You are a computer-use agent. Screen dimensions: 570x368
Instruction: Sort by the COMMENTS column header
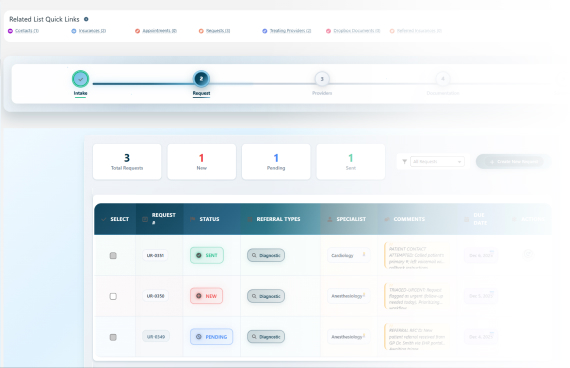(418, 219)
